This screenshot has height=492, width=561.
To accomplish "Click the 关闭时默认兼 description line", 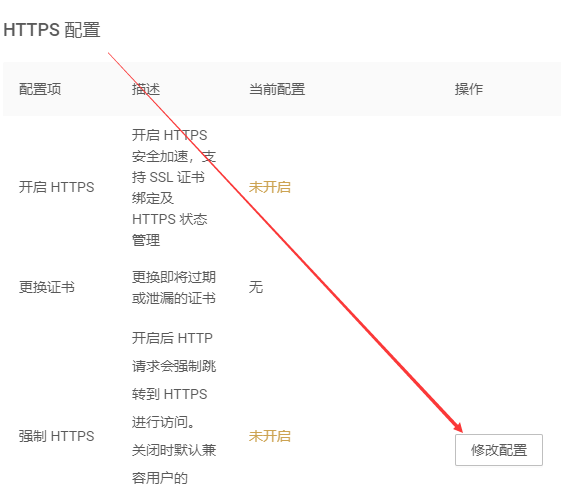I will (x=174, y=450).
